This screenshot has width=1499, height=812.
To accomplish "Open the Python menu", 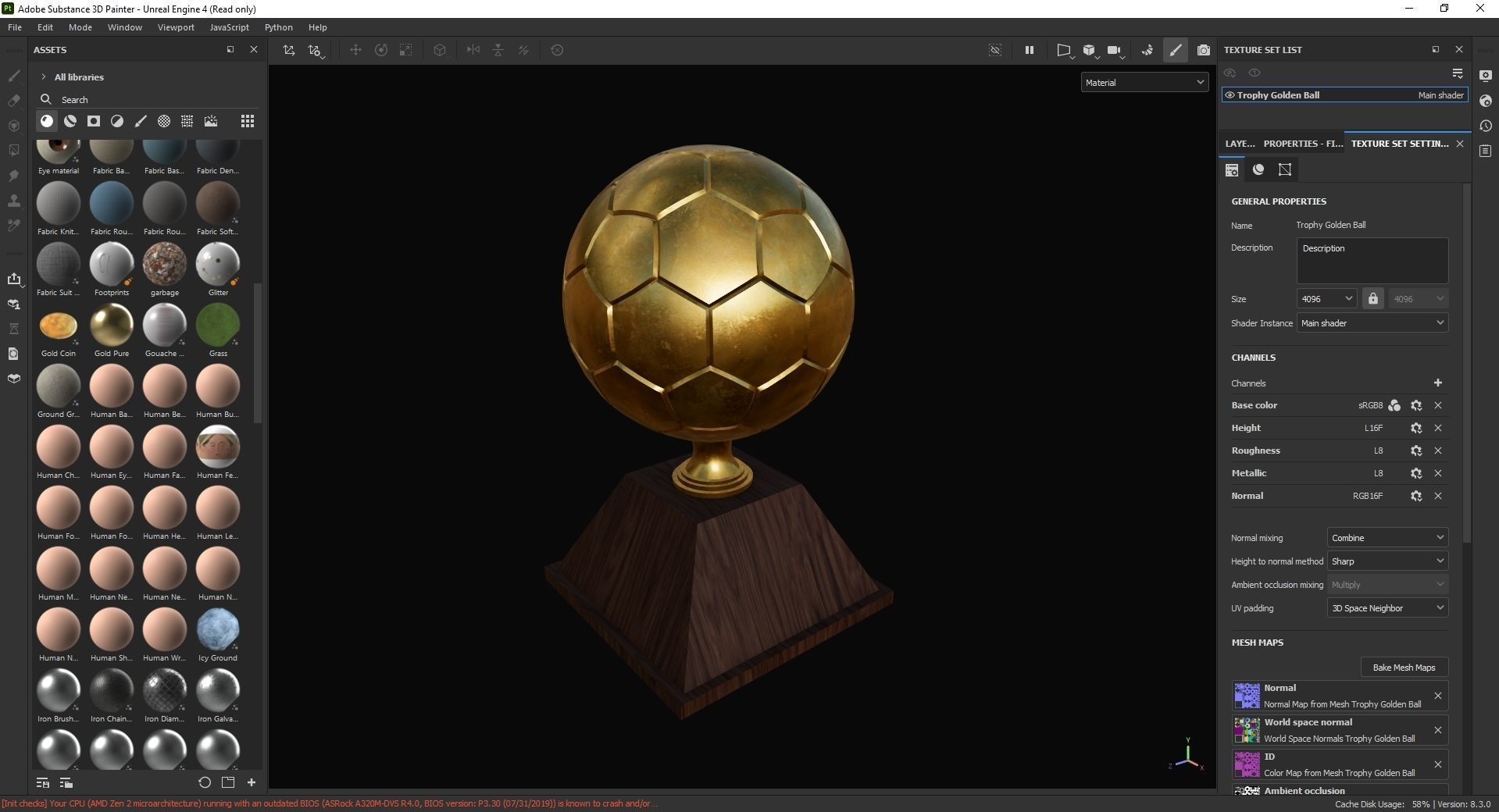I will [278, 27].
